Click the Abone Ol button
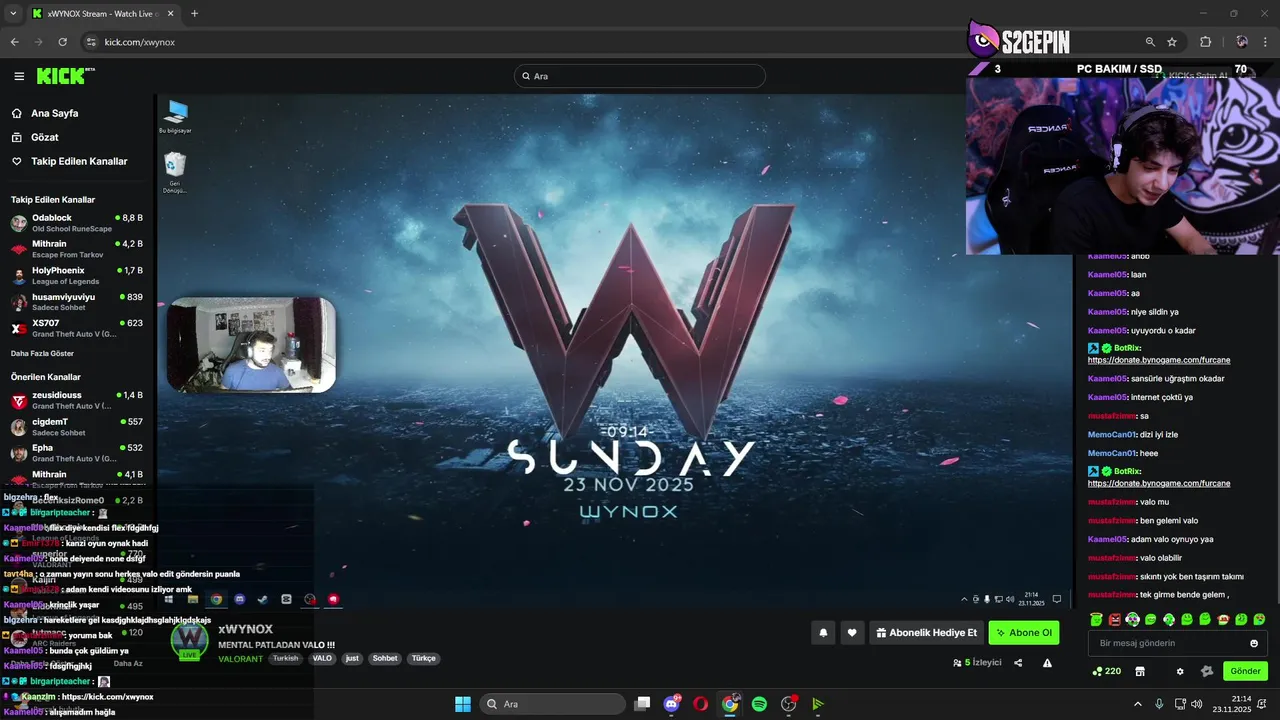This screenshot has width=1280, height=720. pyautogui.click(x=1024, y=632)
